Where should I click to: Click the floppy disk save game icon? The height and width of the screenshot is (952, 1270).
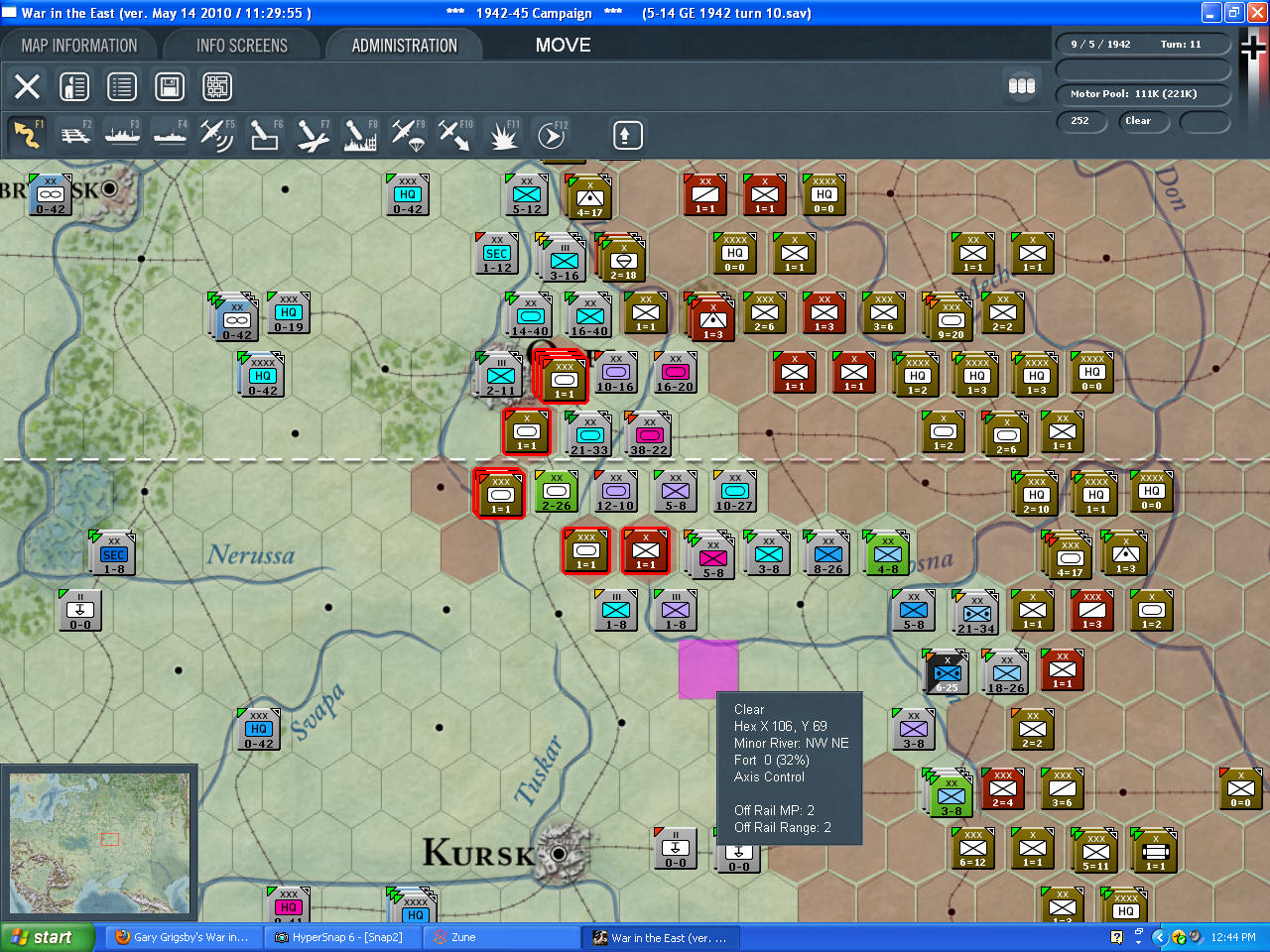(170, 86)
